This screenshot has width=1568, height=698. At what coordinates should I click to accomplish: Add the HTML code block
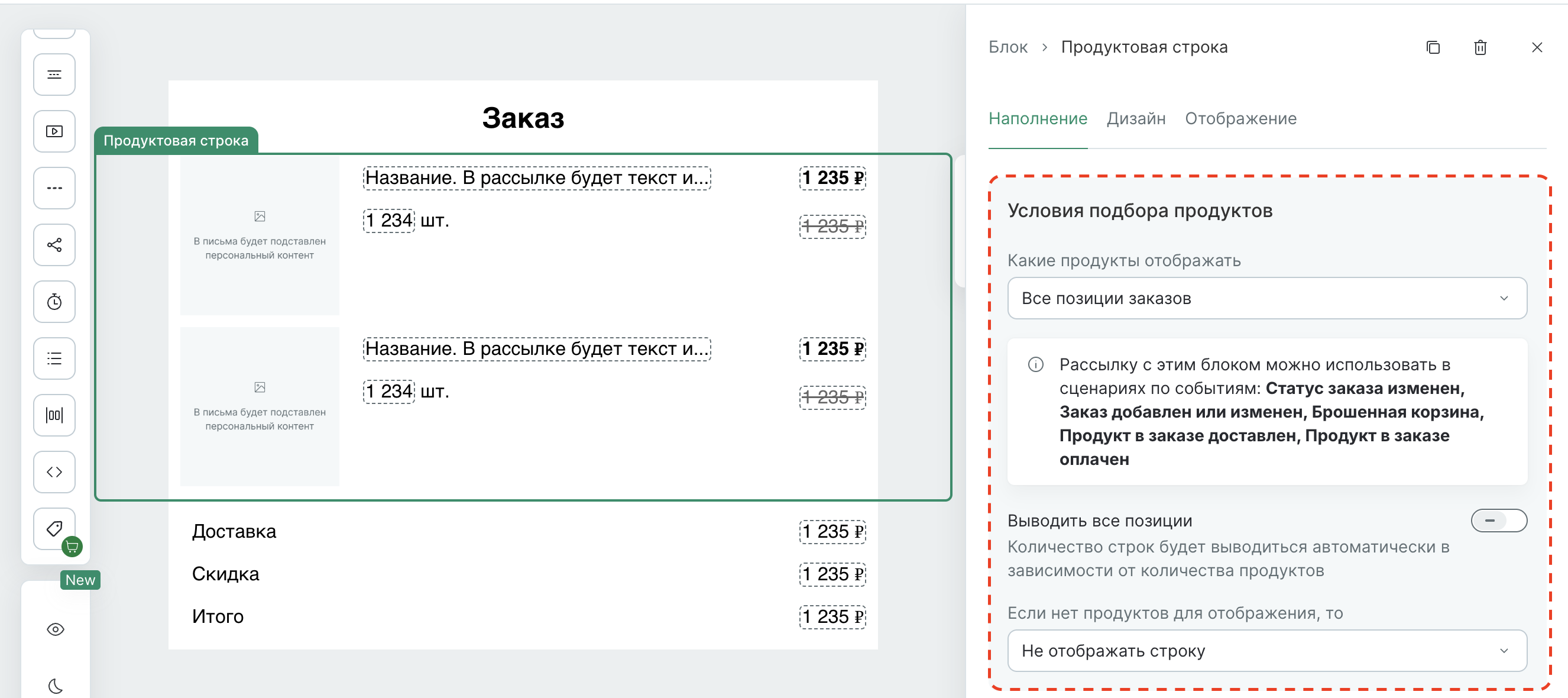click(54, 472)
